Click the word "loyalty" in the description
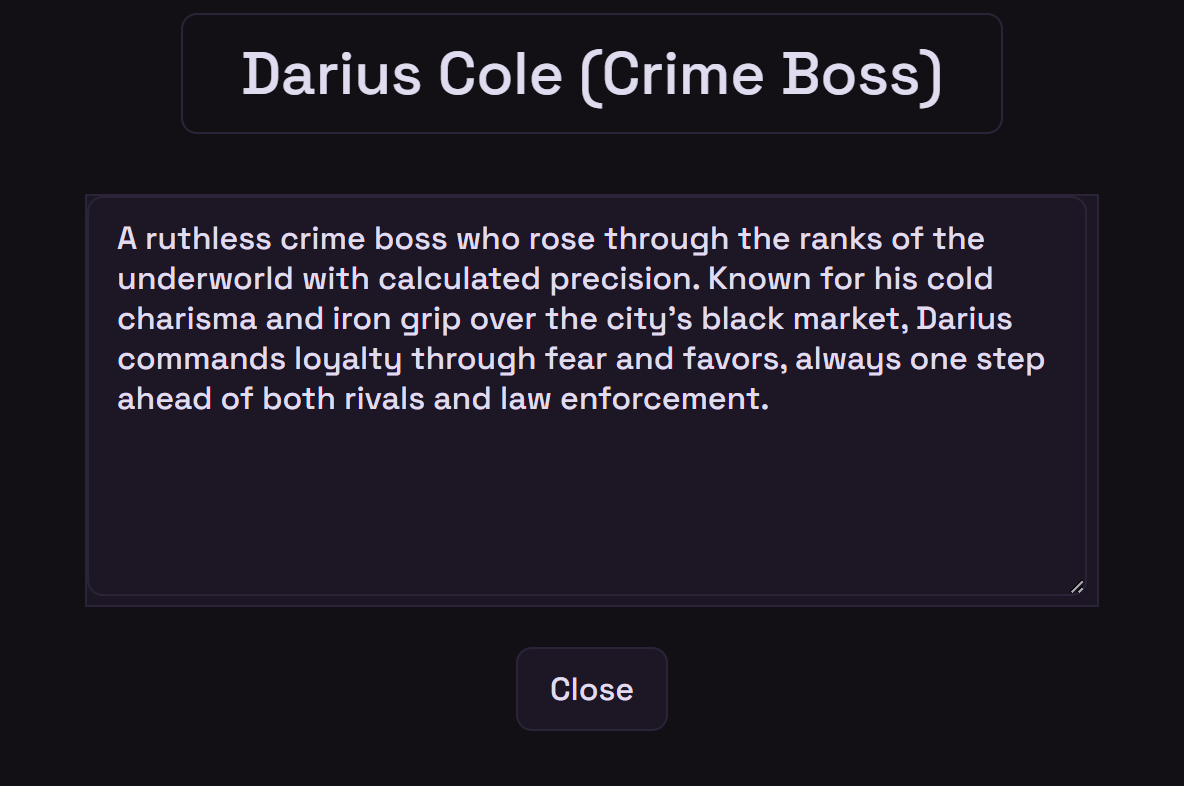Image resolution: width=1184 pixels, height=786 pixels. point(348,360)
